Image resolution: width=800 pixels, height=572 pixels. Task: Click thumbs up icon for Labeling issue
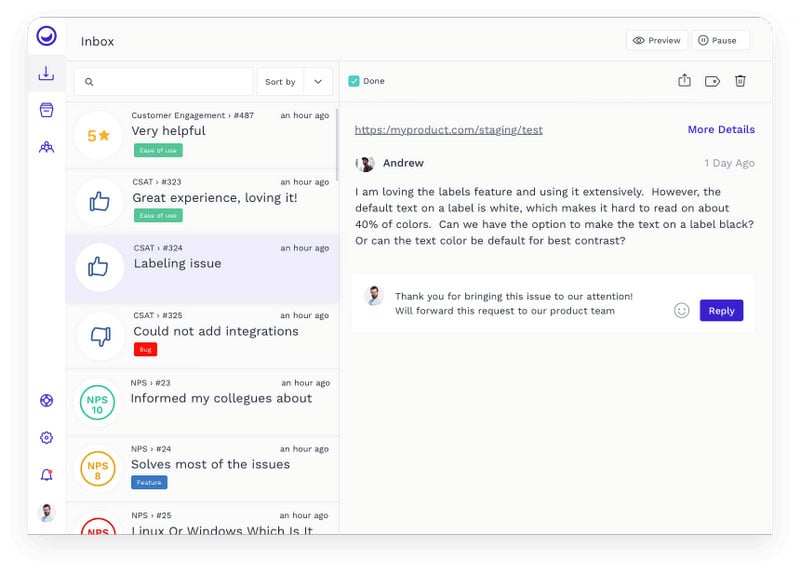[x=99, y=267]
